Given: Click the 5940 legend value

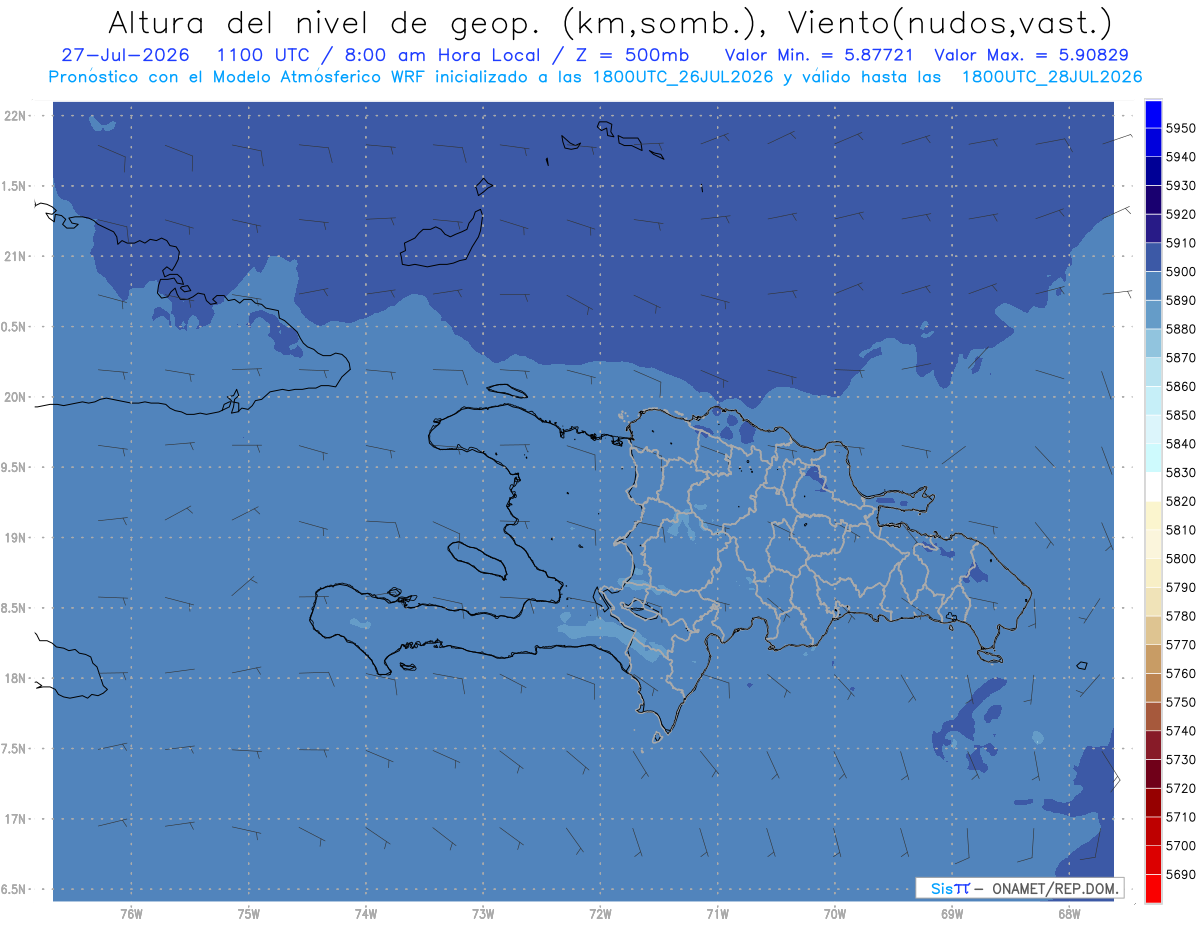Looking at the screenshot, I should [1180, 157].
